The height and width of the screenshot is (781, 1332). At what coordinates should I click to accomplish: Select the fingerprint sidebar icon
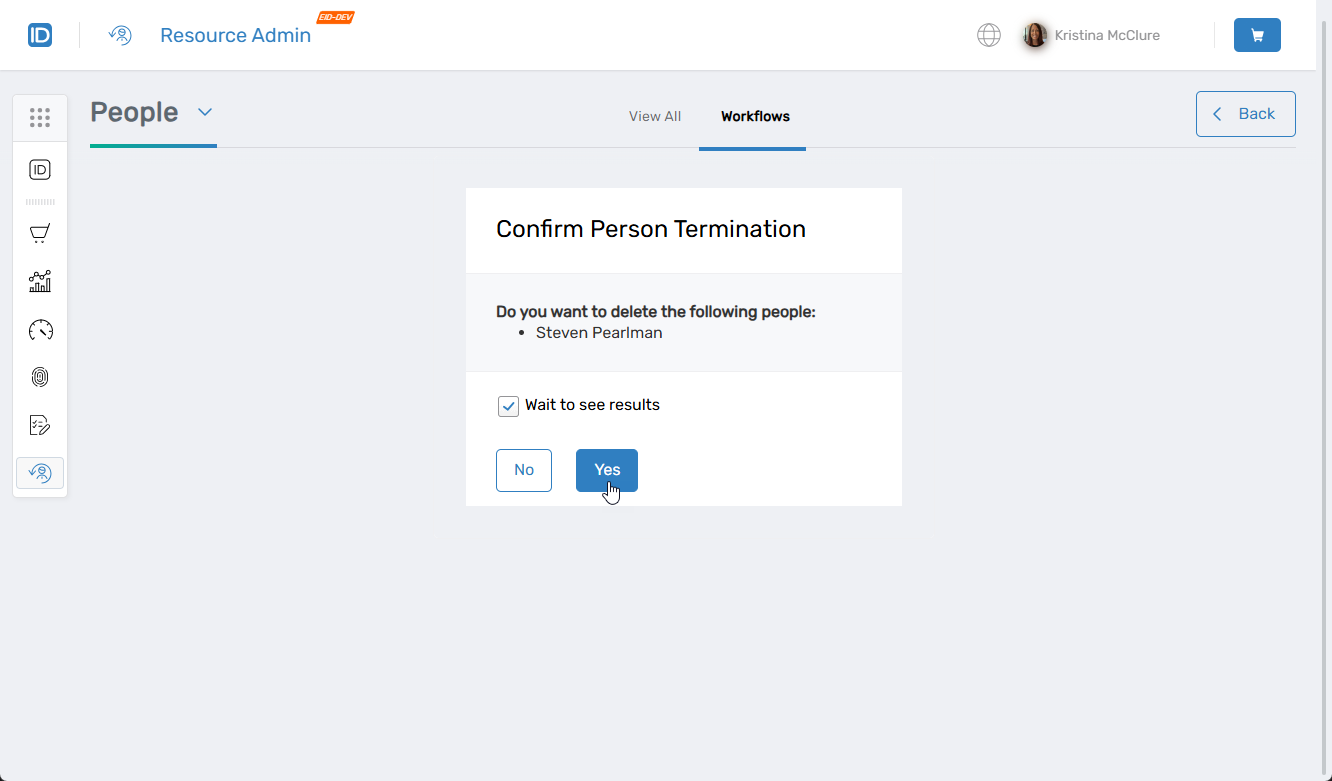tap(40, 377)
